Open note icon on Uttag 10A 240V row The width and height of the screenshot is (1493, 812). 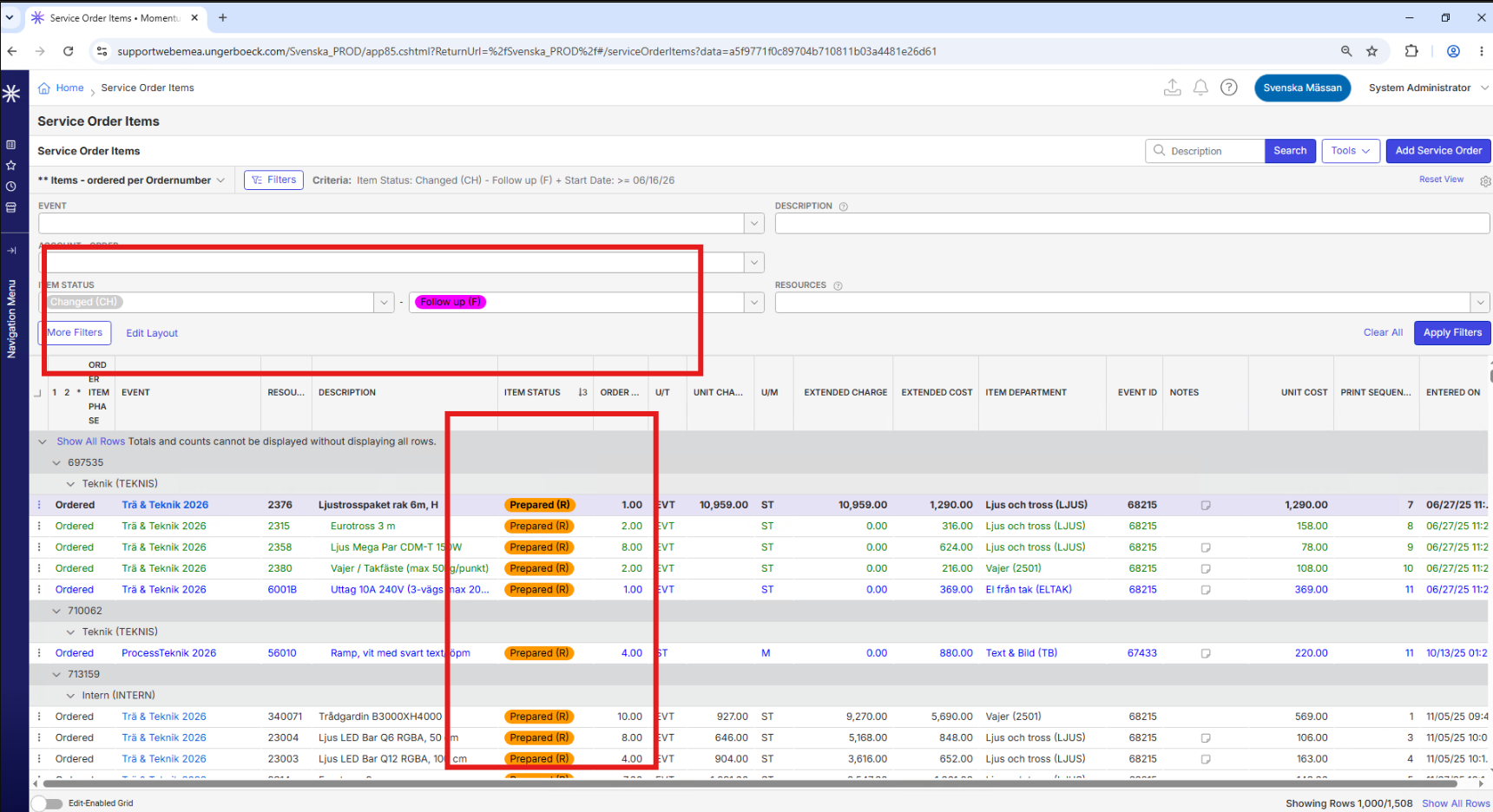1206,590
